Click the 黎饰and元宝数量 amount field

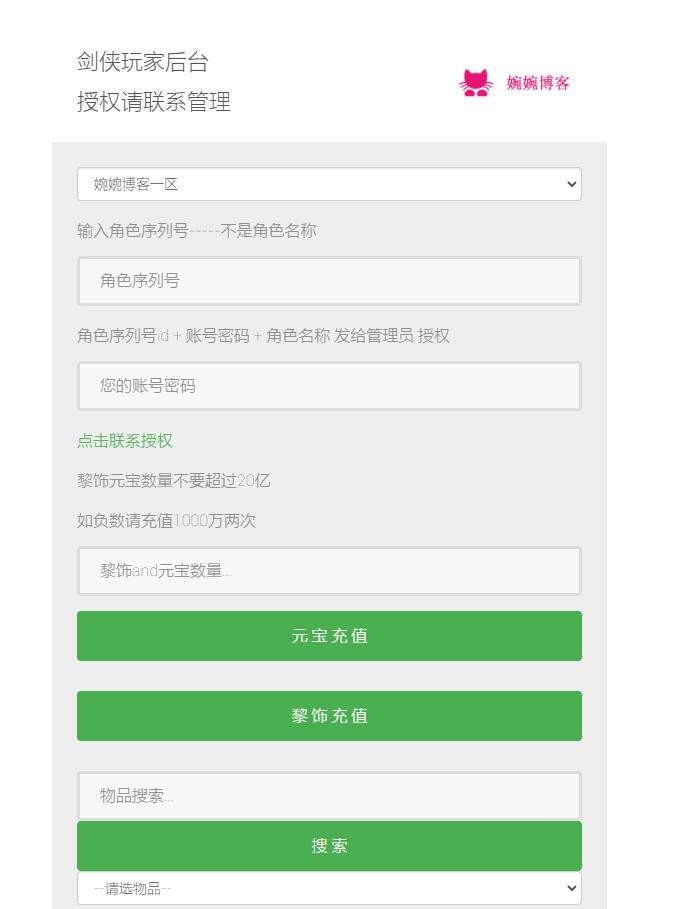point(330,571)
